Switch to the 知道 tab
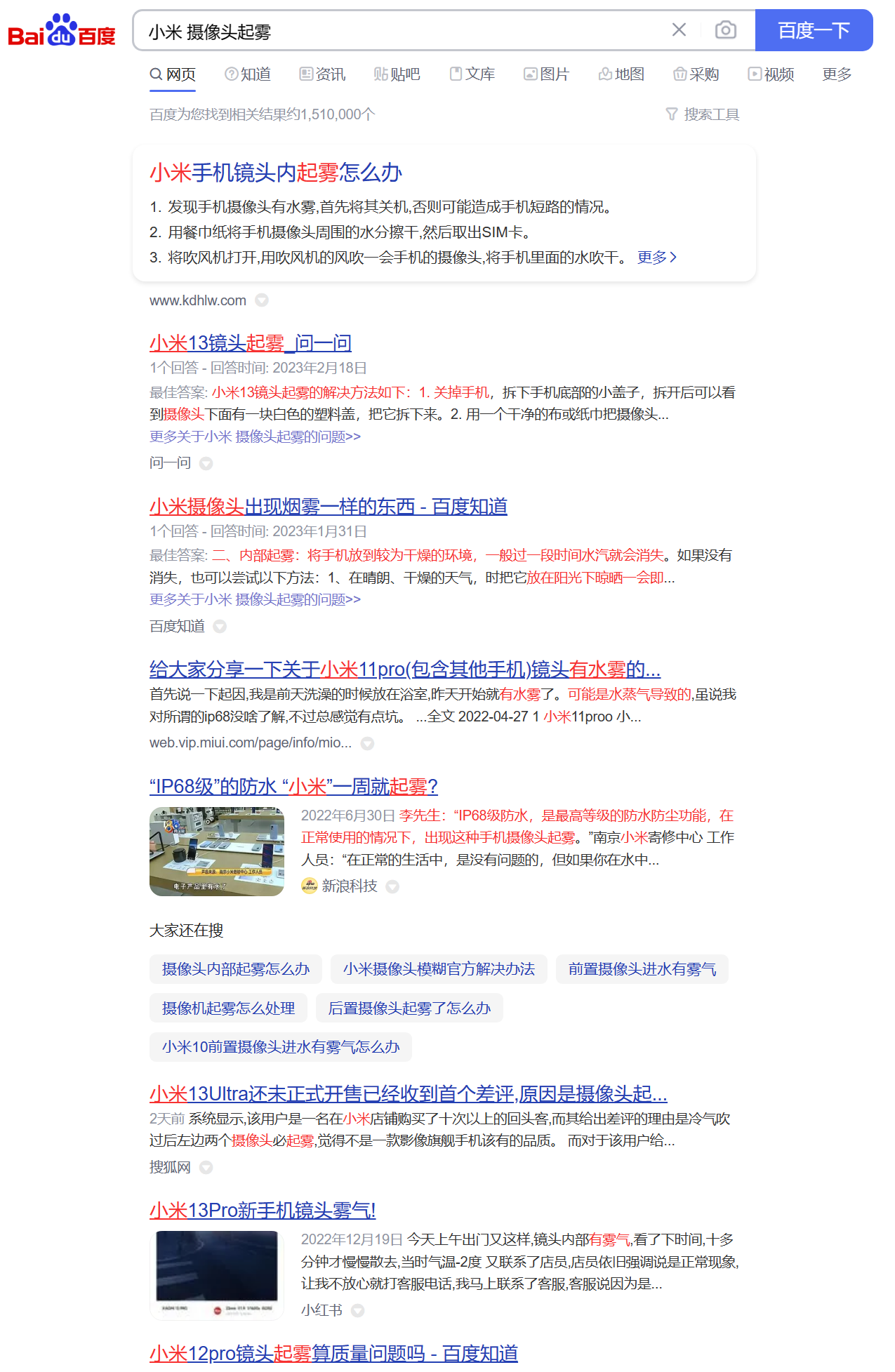This screenshot has height=1372, width=895. click(x=248, y=74)
